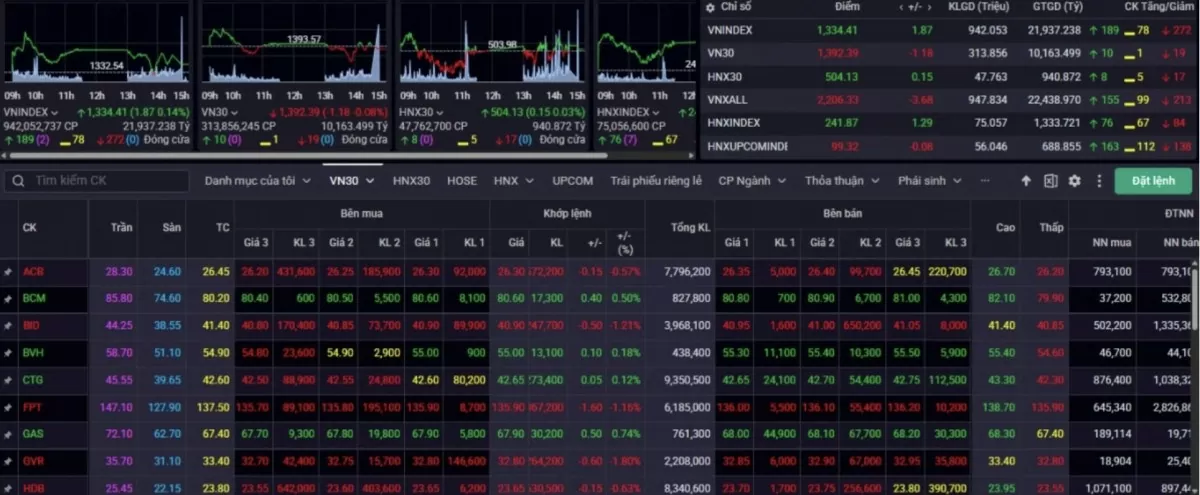Open the vertical three-dot menu
Viewport: 1200px width, 495px height.
[x=1097, y=181]
